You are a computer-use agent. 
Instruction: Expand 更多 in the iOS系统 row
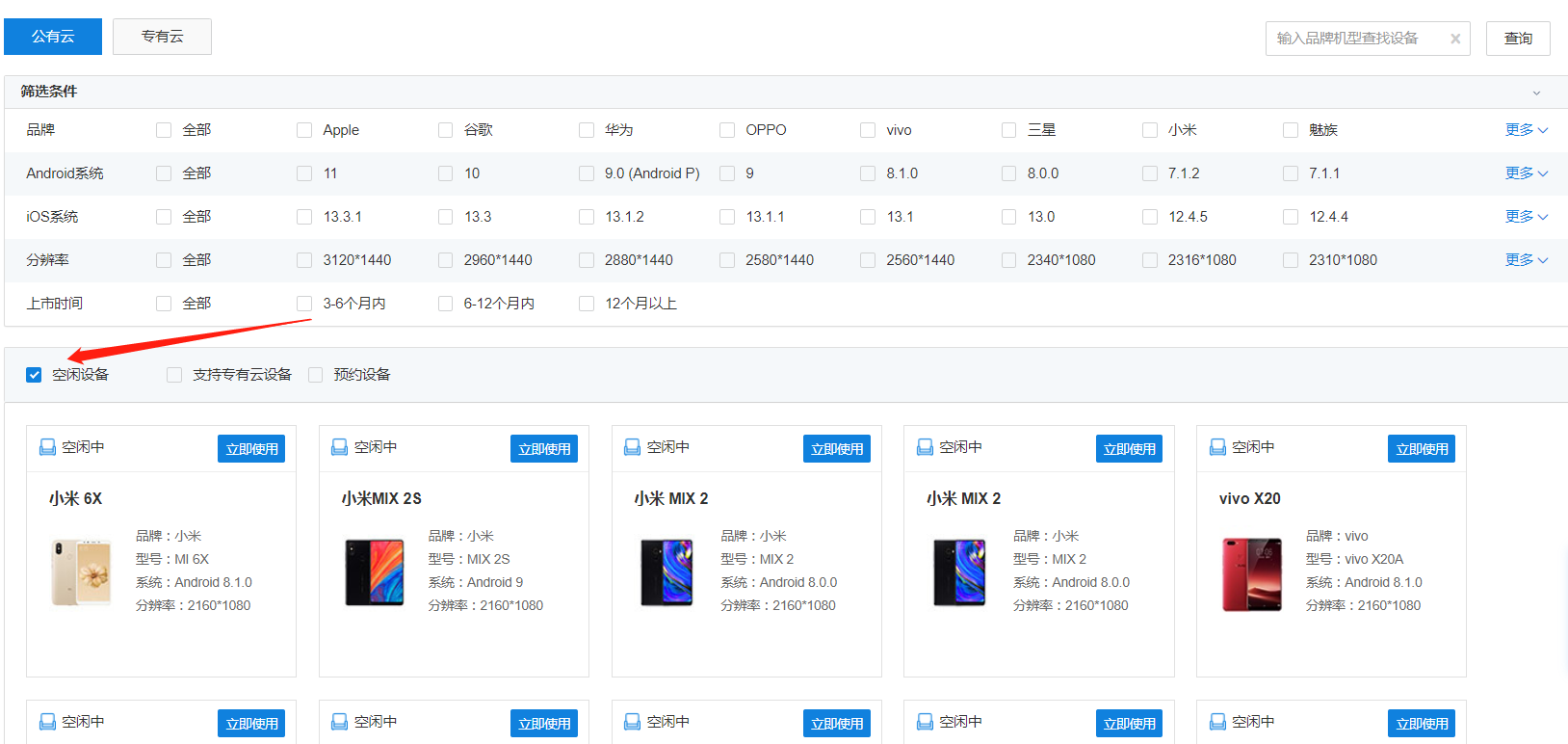1527,217
